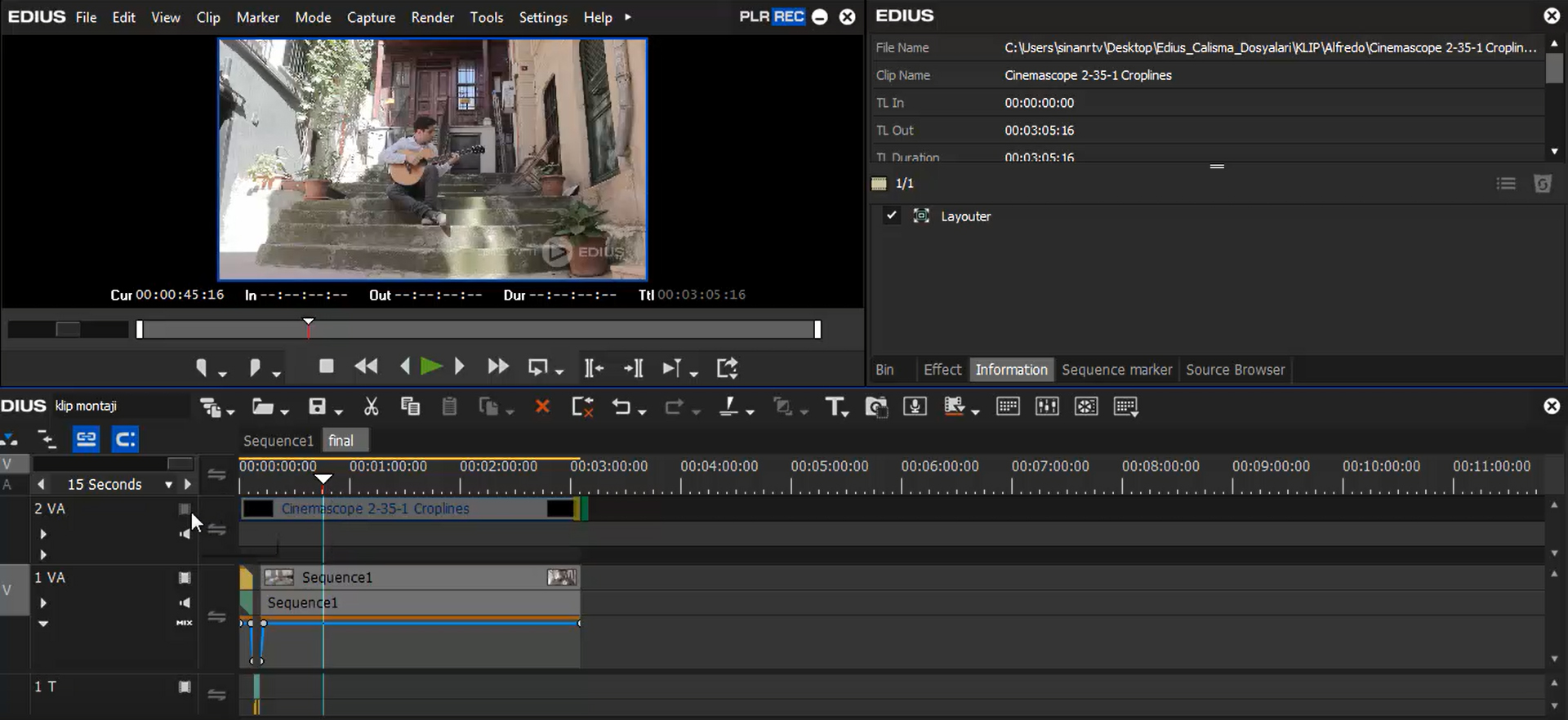Screen dimensions: 1568x720
Task: Click the Add cut point icon
Action: (729, 406)
